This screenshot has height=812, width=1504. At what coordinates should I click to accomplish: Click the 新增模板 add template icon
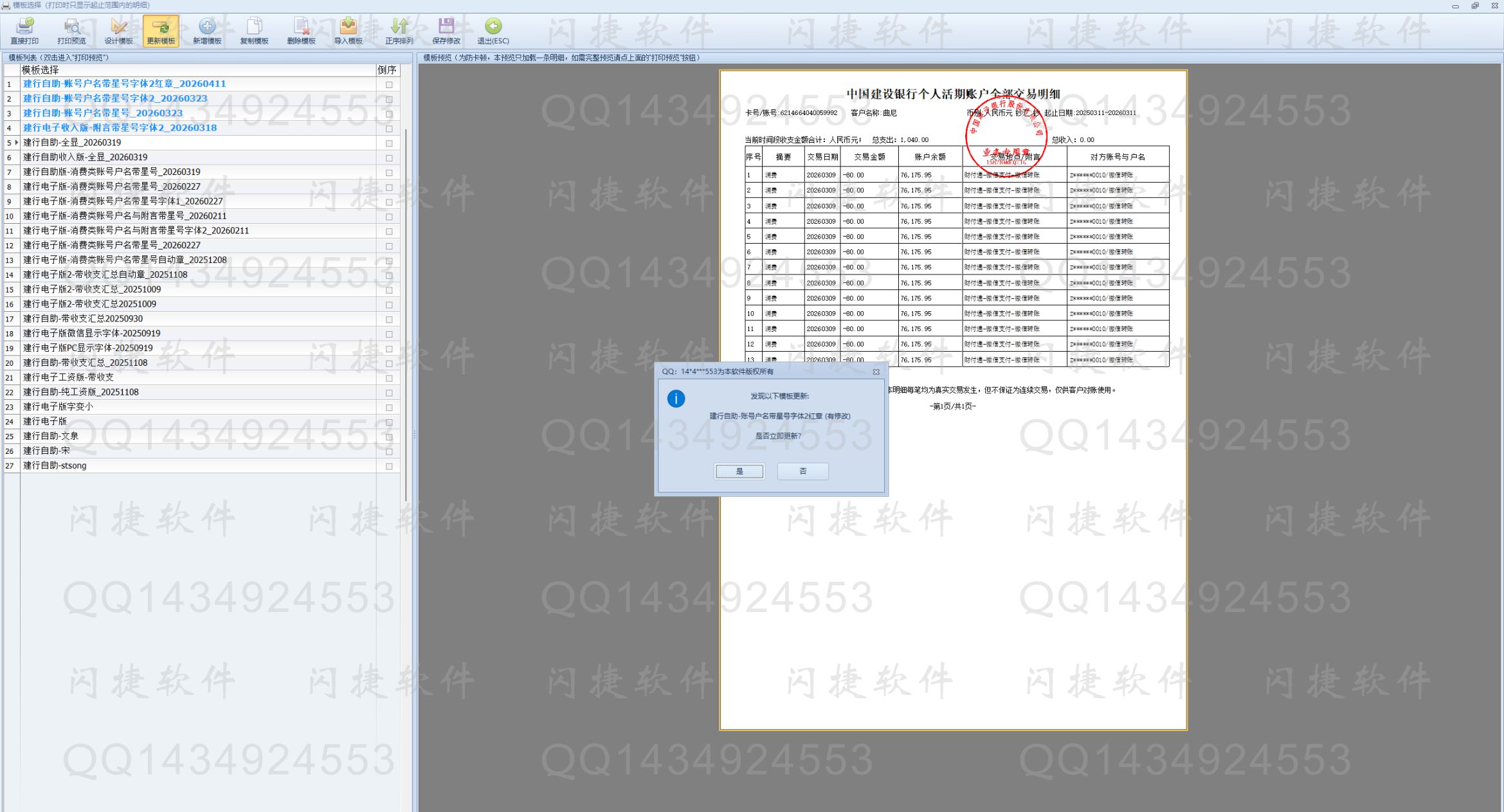pos(207,27)
